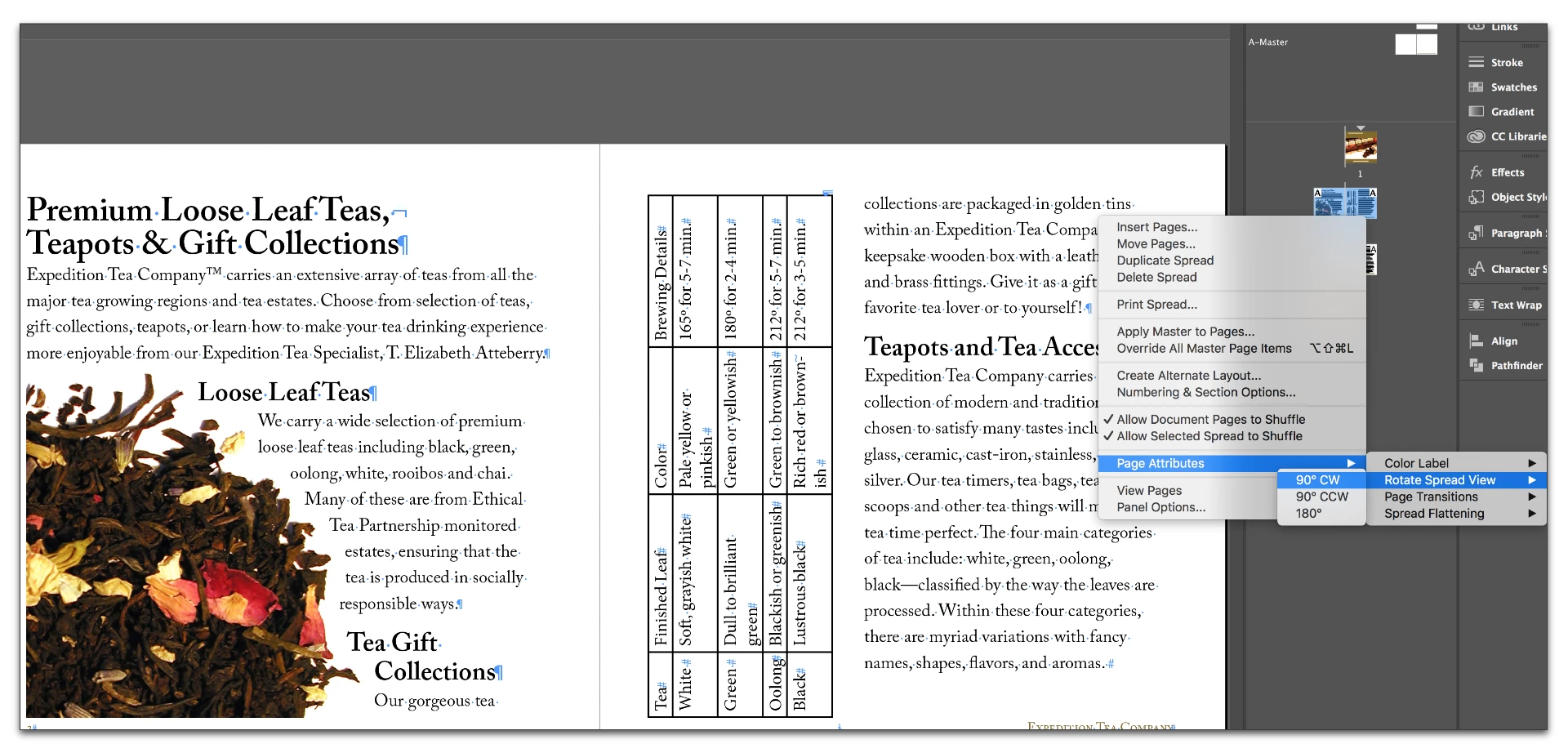Choose Panel Options menu item

[1160, 507]
